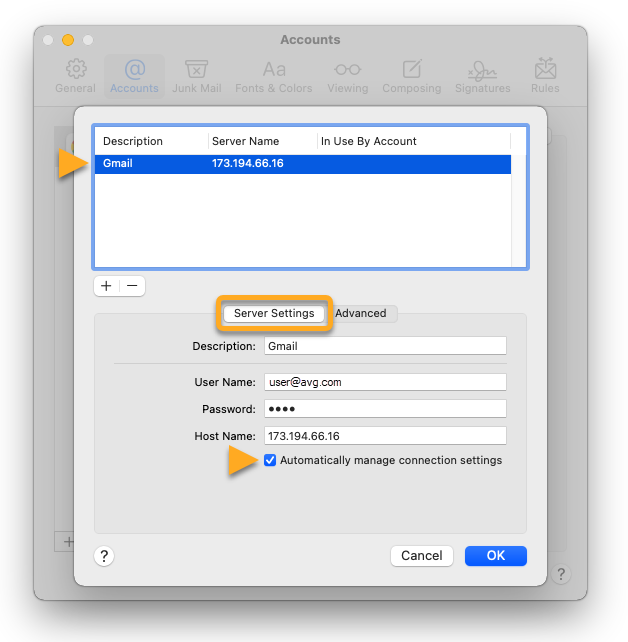Switch to Viewing preferences

pyautogui.click(x=347, y=76)
